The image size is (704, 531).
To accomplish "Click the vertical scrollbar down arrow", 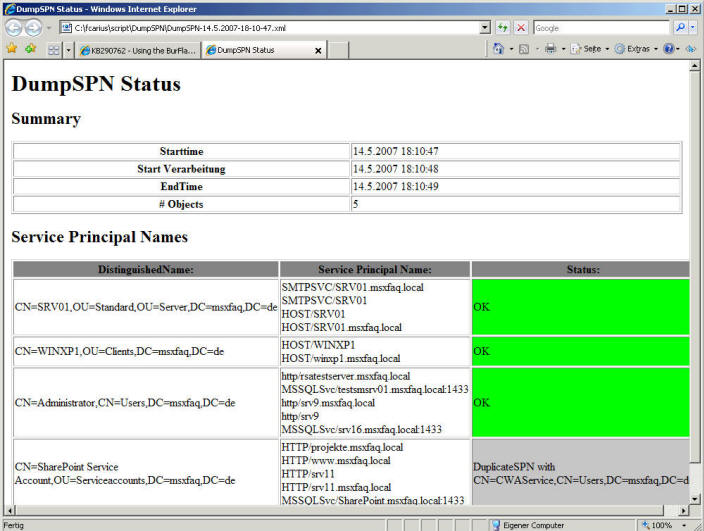I will point(695,499).
